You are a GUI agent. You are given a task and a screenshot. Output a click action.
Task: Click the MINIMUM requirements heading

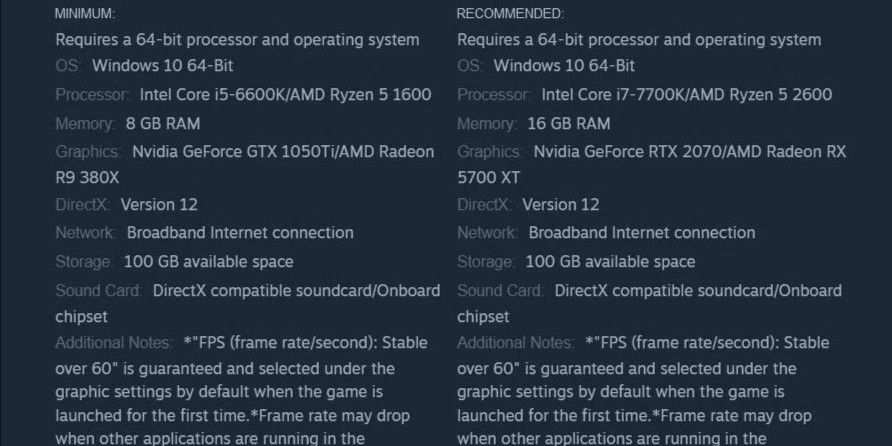(x=85, y=14)
